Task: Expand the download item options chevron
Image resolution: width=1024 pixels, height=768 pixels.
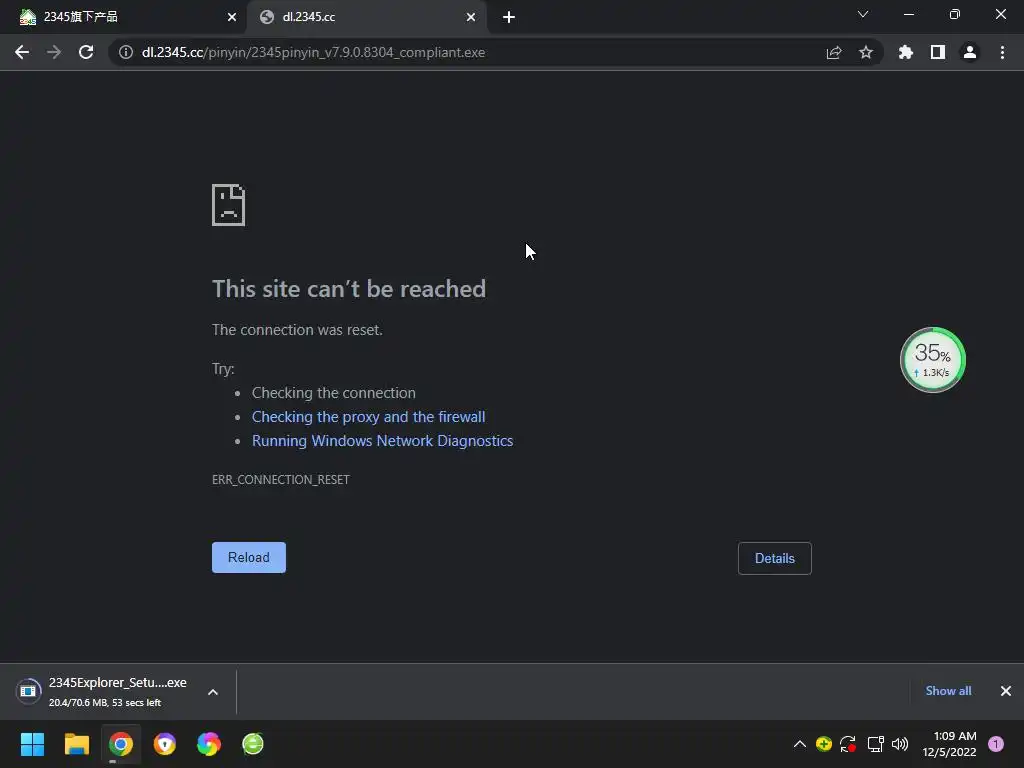Action: 213,692
